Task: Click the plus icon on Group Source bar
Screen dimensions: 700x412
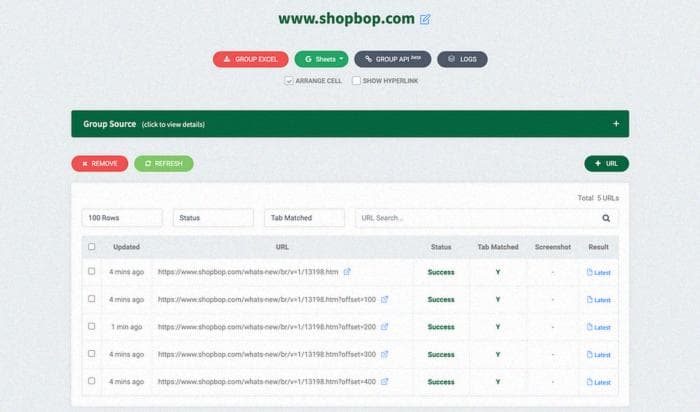Action: coord(616,124)
